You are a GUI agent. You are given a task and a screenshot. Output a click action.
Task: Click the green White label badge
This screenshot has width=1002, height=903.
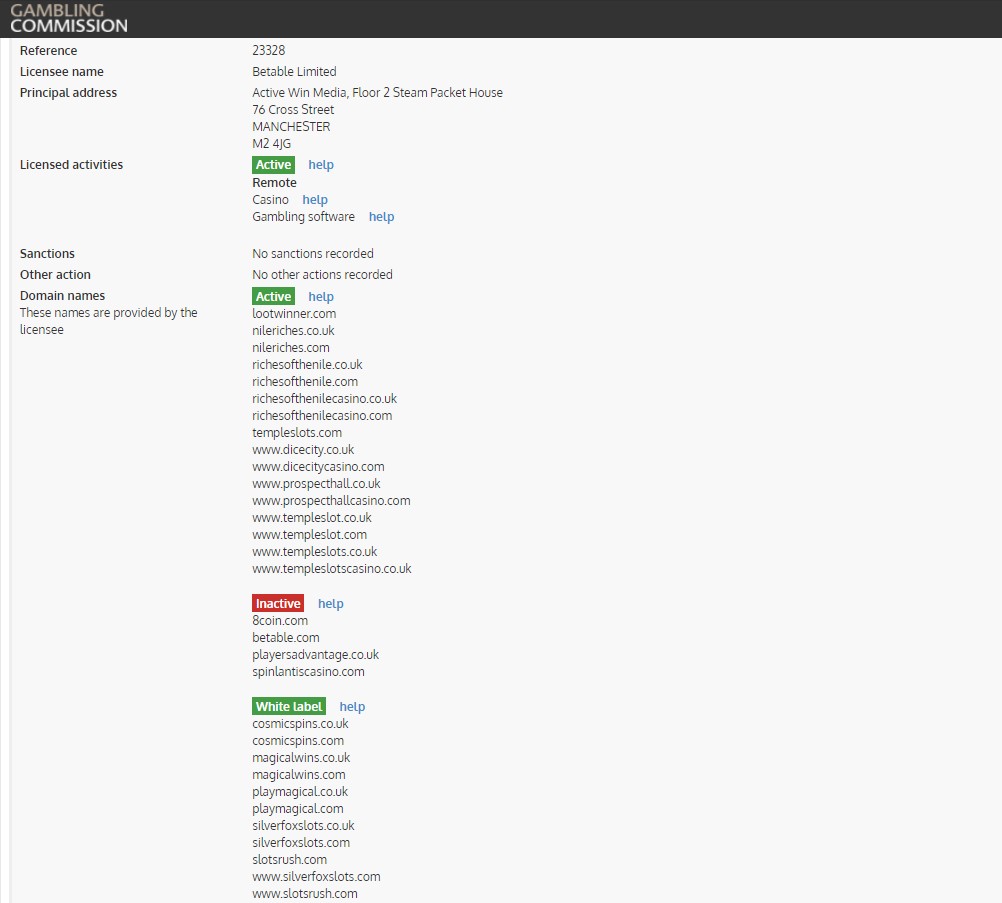[x=289, y=707]
